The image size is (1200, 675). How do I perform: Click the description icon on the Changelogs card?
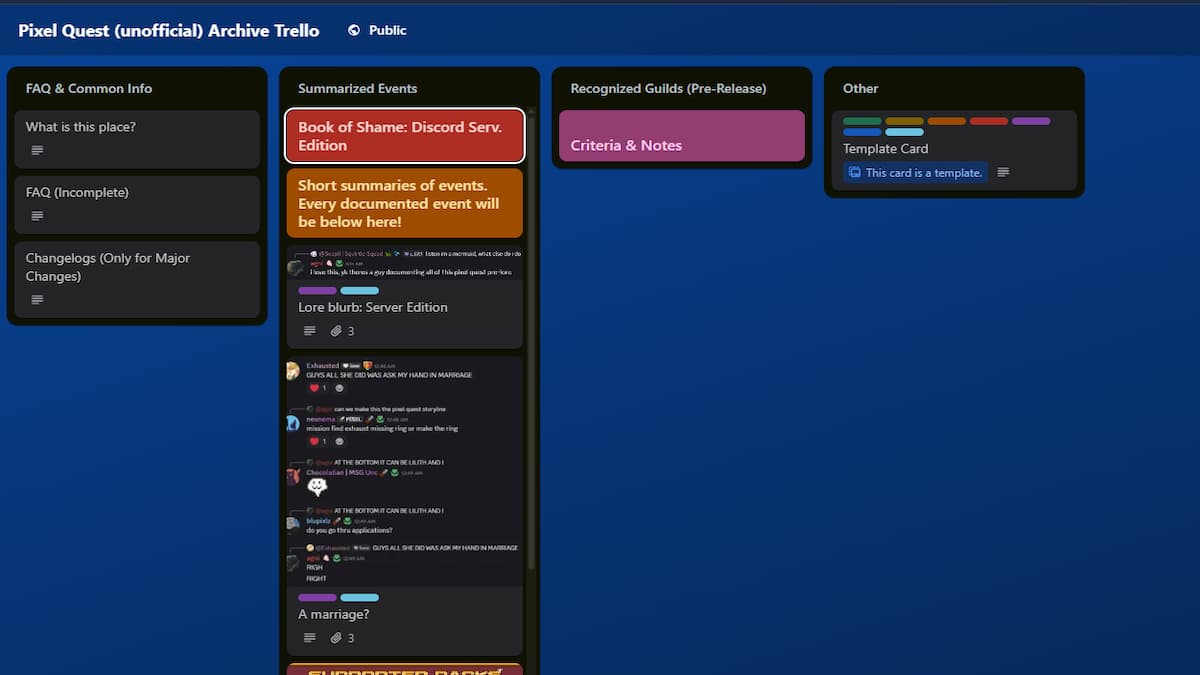36,298
